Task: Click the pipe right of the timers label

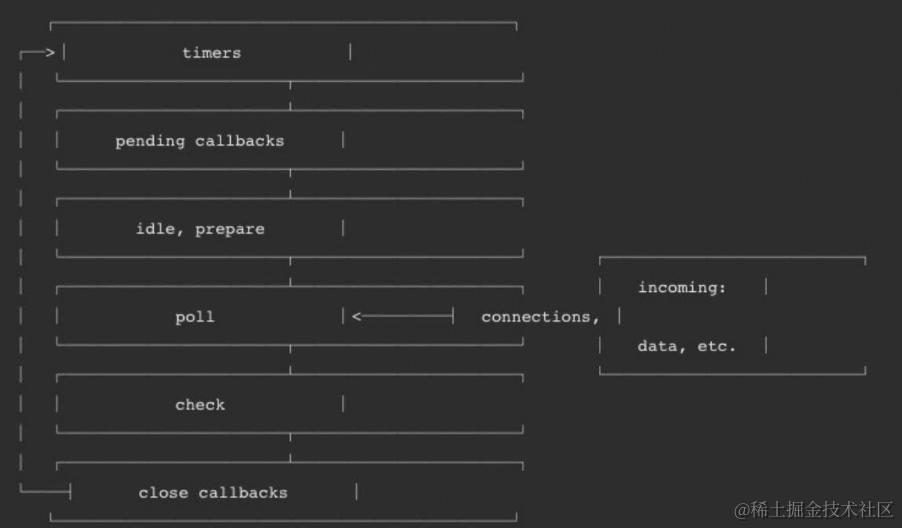Action: (350, 52)
